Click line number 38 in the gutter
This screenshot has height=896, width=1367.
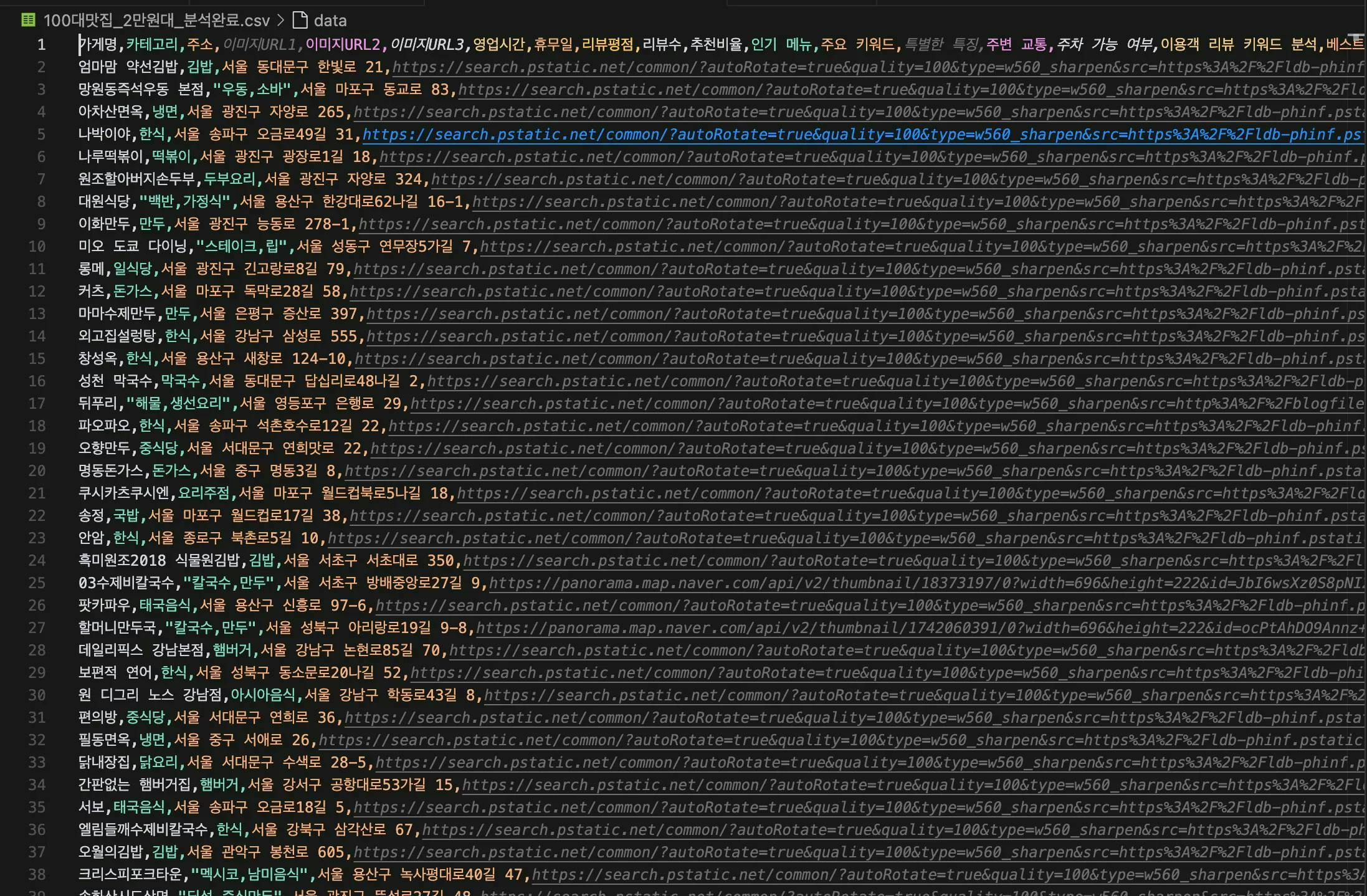coord(37,875)
